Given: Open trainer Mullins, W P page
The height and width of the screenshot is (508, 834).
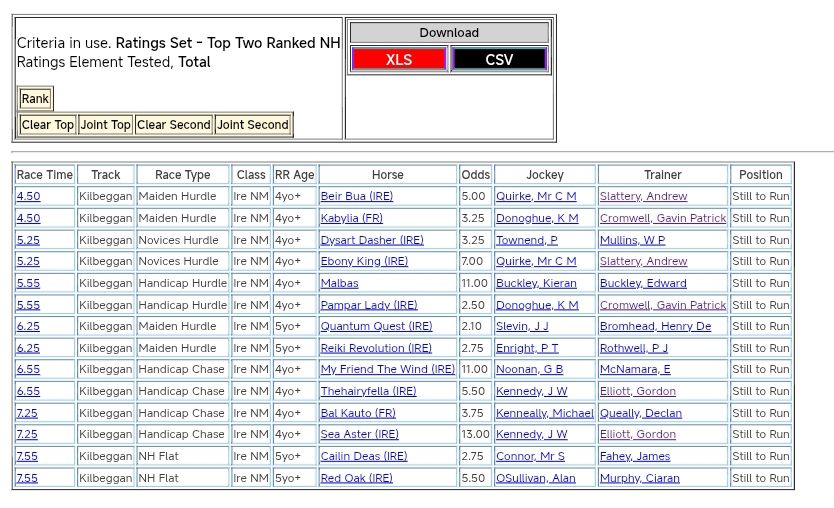Looking at the screenshot, I should (632, 240).
